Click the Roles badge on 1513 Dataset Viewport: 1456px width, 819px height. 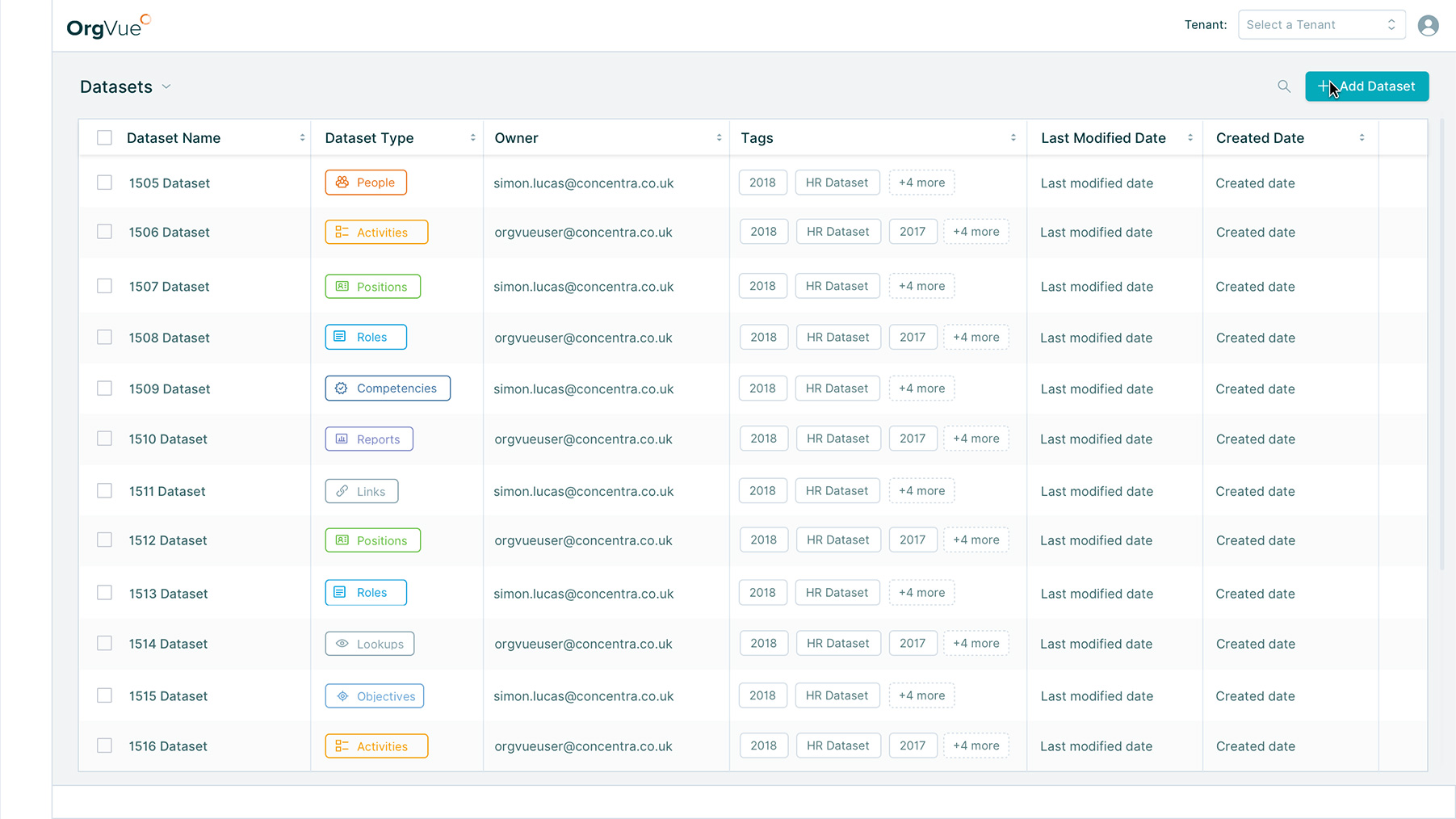(x=366, y=593)
